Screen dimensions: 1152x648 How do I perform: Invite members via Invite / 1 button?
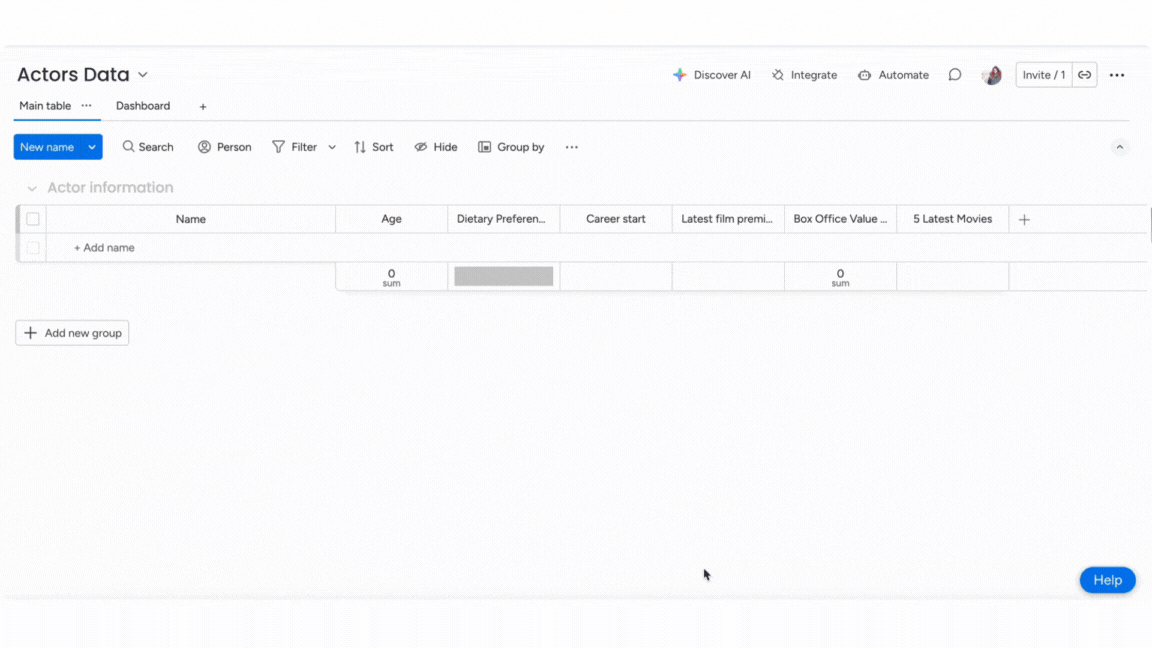(x=1043, y=75)
